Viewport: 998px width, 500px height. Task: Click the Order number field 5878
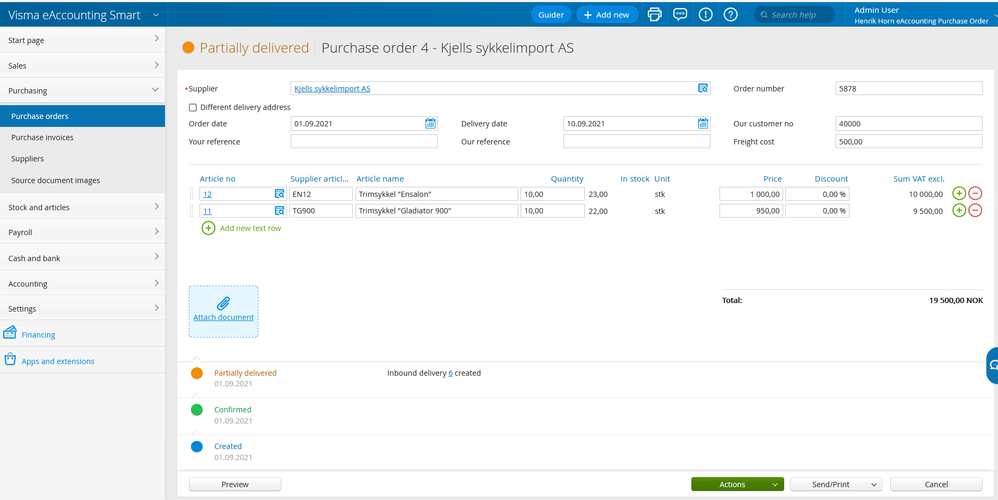tap(909, 88)
